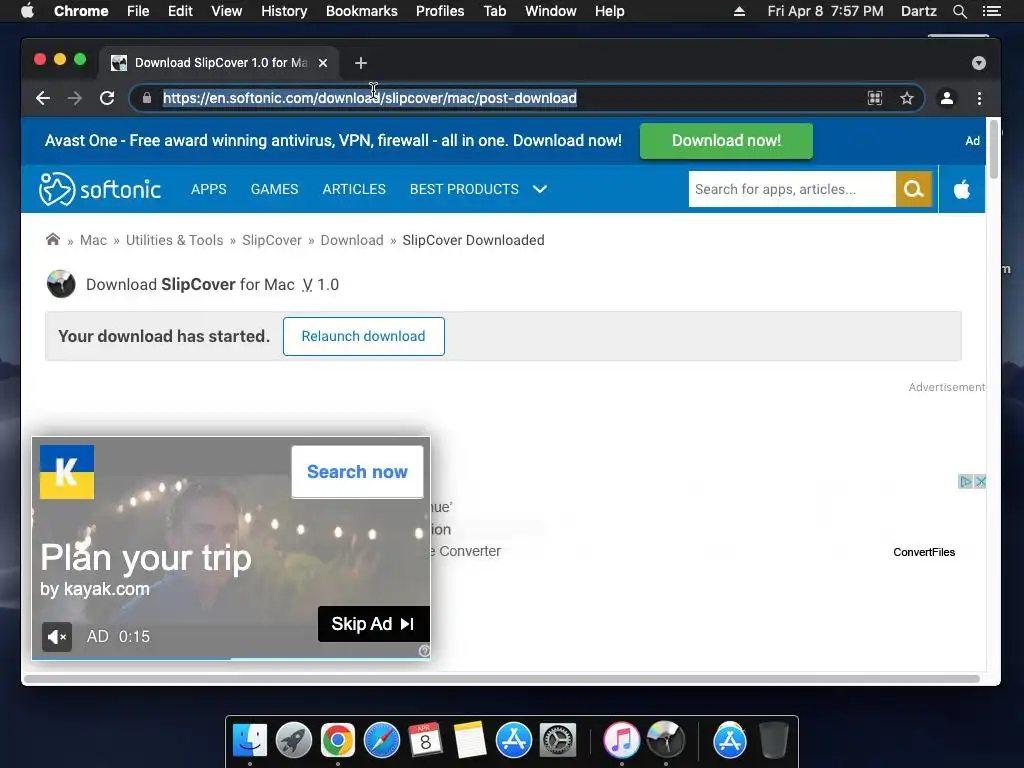Click the orange search magnifier button
The height and width of the screenshot is (768, 1024).
pyautogui.click(x=914, y=189)
